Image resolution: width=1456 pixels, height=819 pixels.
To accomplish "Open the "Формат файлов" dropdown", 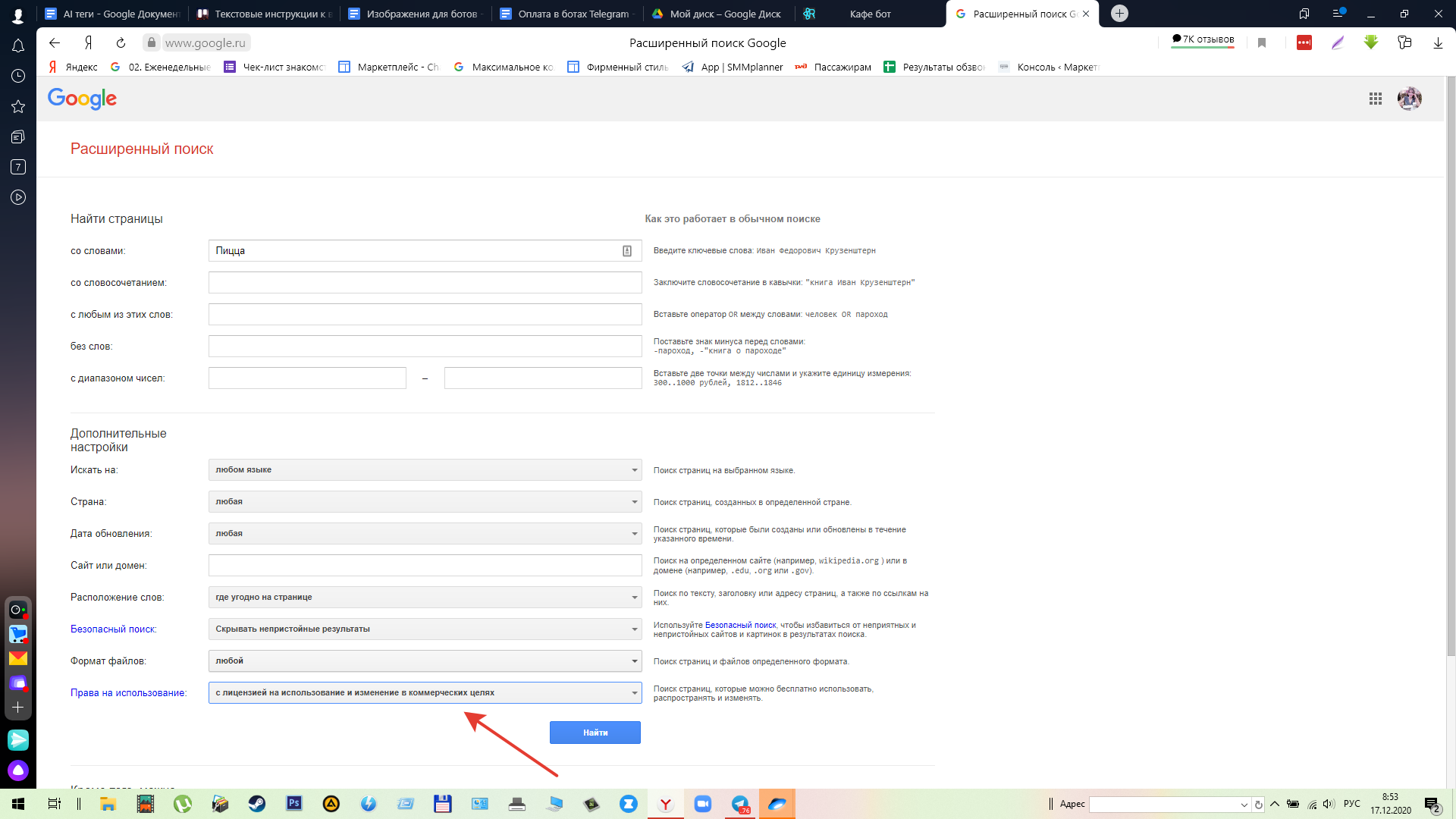I will point(425,661).
